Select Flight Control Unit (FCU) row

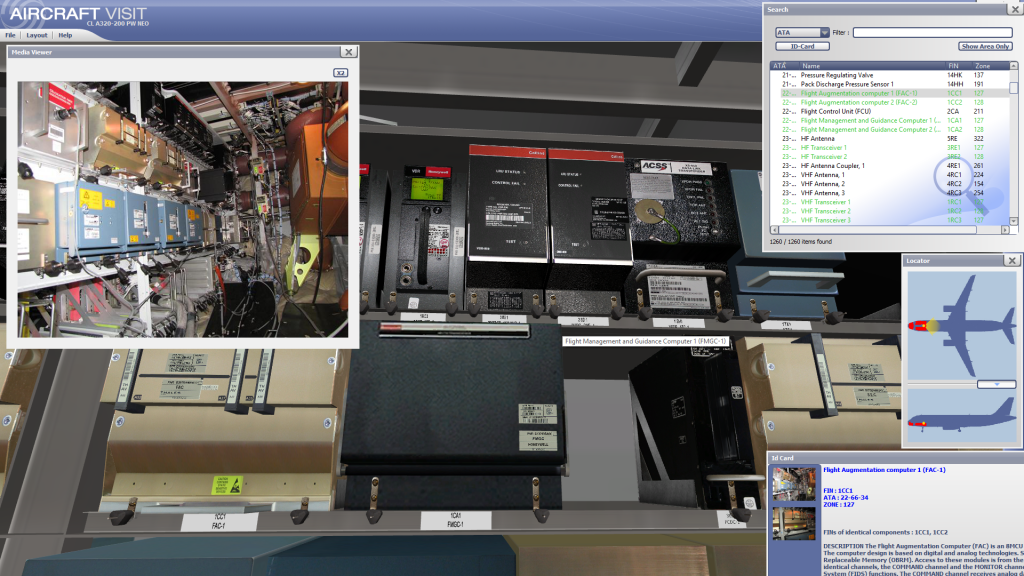coord(891,112)
